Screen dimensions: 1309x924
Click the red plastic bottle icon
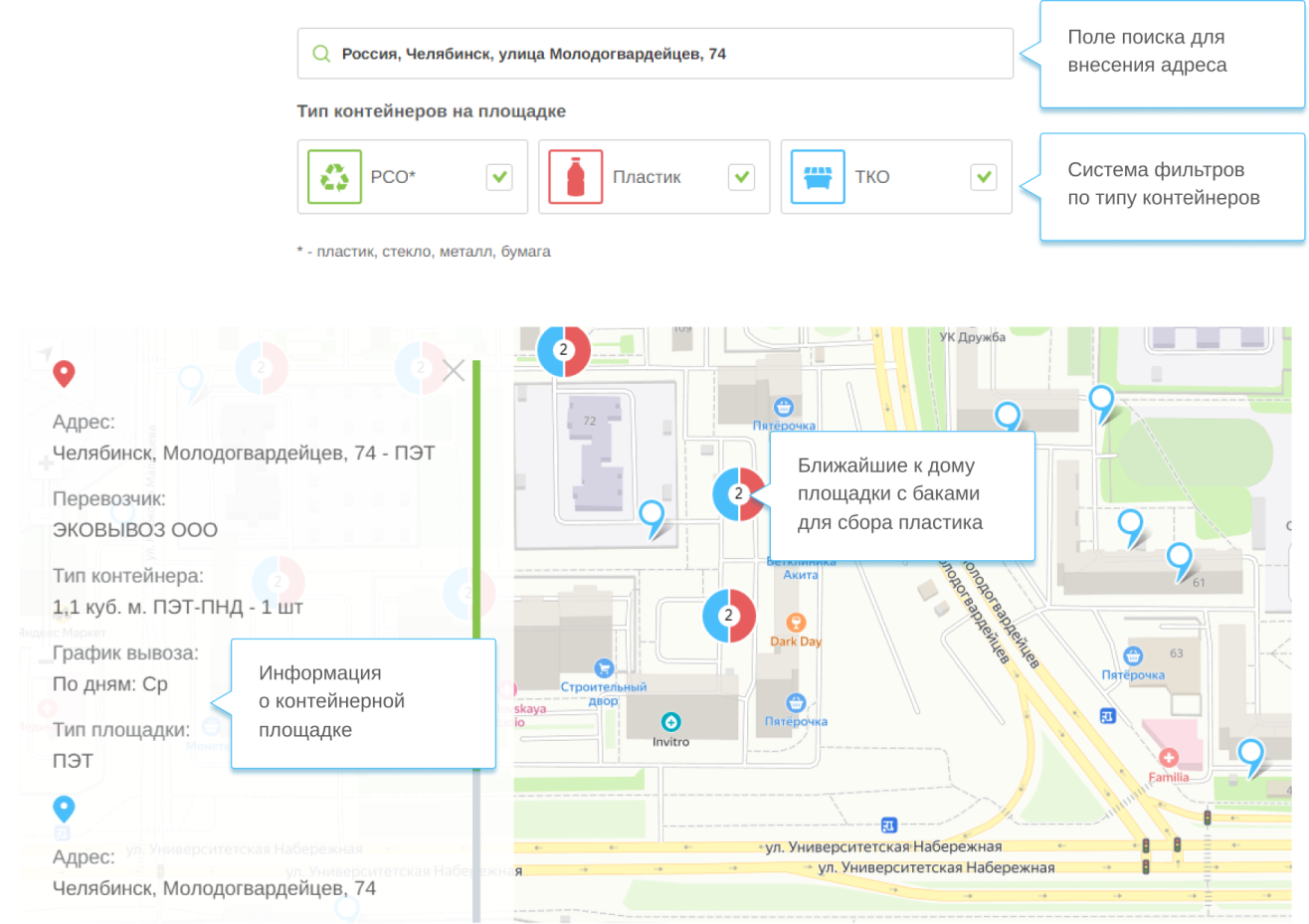pyautogui.click(x=576, y=177)
